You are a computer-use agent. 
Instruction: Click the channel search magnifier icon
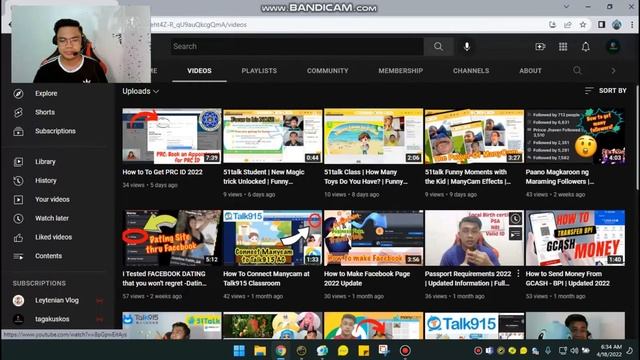pos(577,71)
